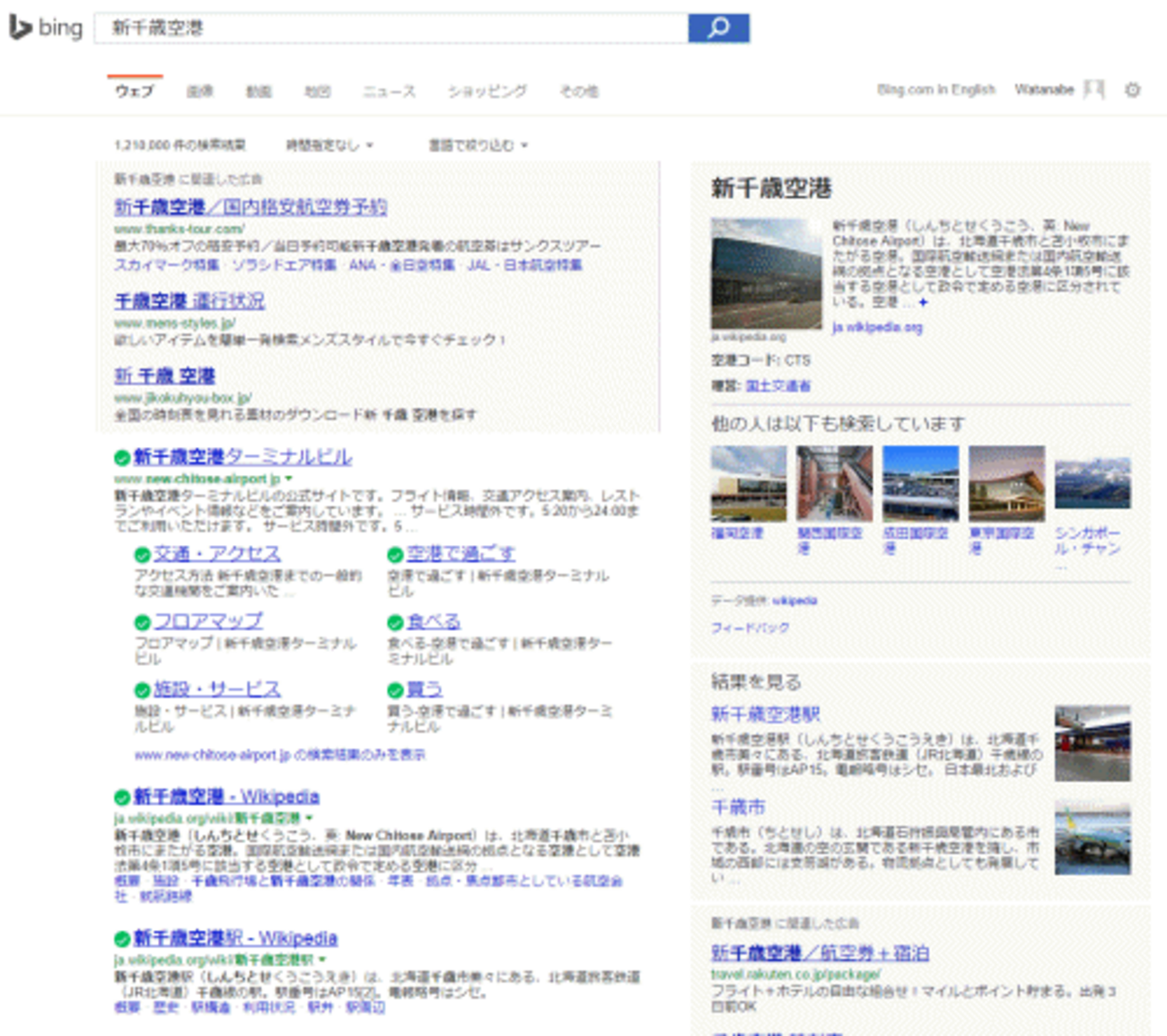The width and height of the screenshot is (1167, 1036).
Task: Open 新千歳空港駅 link under 結果を見る
Action: (x=766, y=715)
